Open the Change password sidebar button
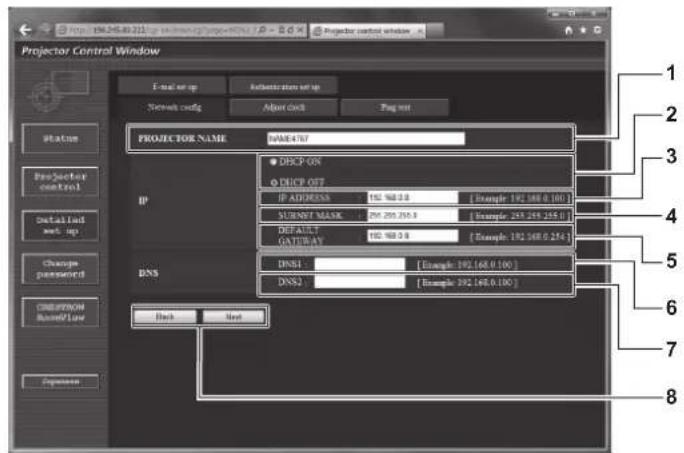The height and width of the screenshot is (453, 684). coord(60,269)
